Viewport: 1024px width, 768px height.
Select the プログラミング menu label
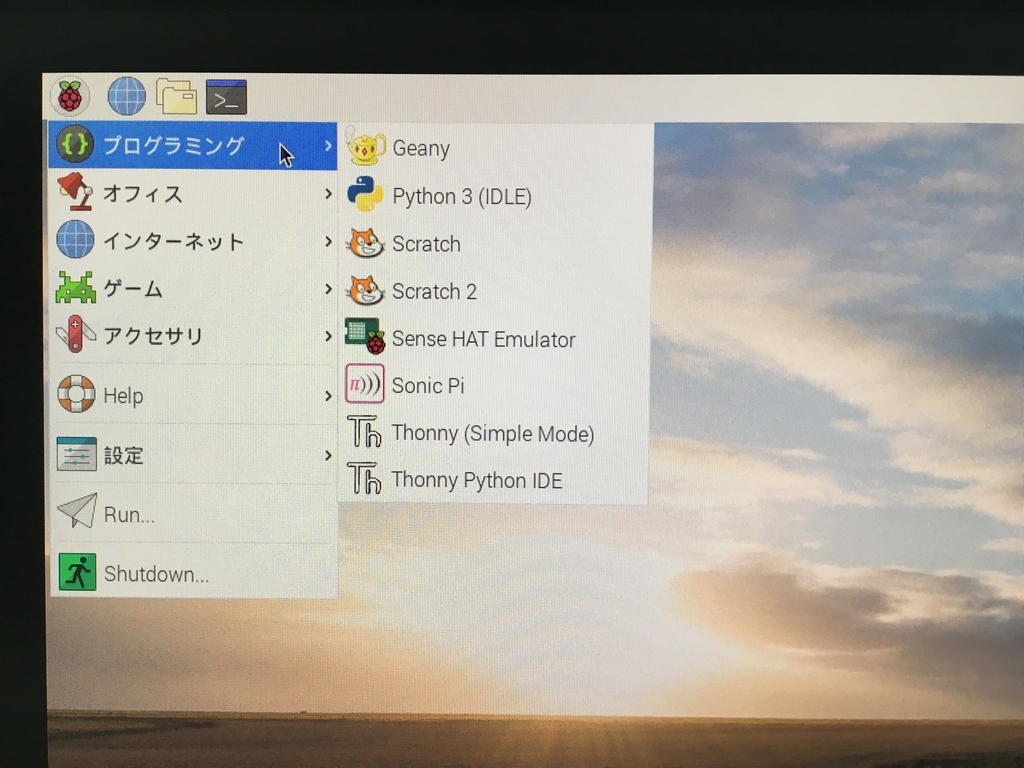pyautogui.click(x=174, y=145)
